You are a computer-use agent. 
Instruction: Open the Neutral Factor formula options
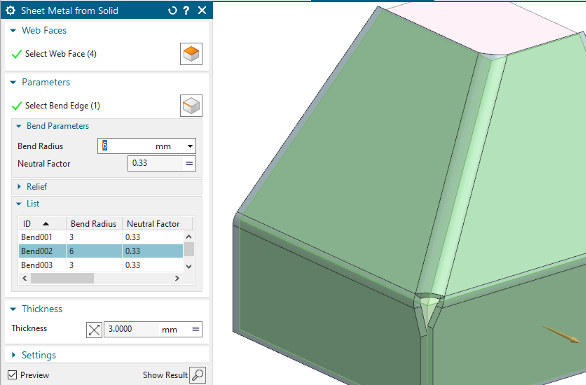(x=189, y=163)
